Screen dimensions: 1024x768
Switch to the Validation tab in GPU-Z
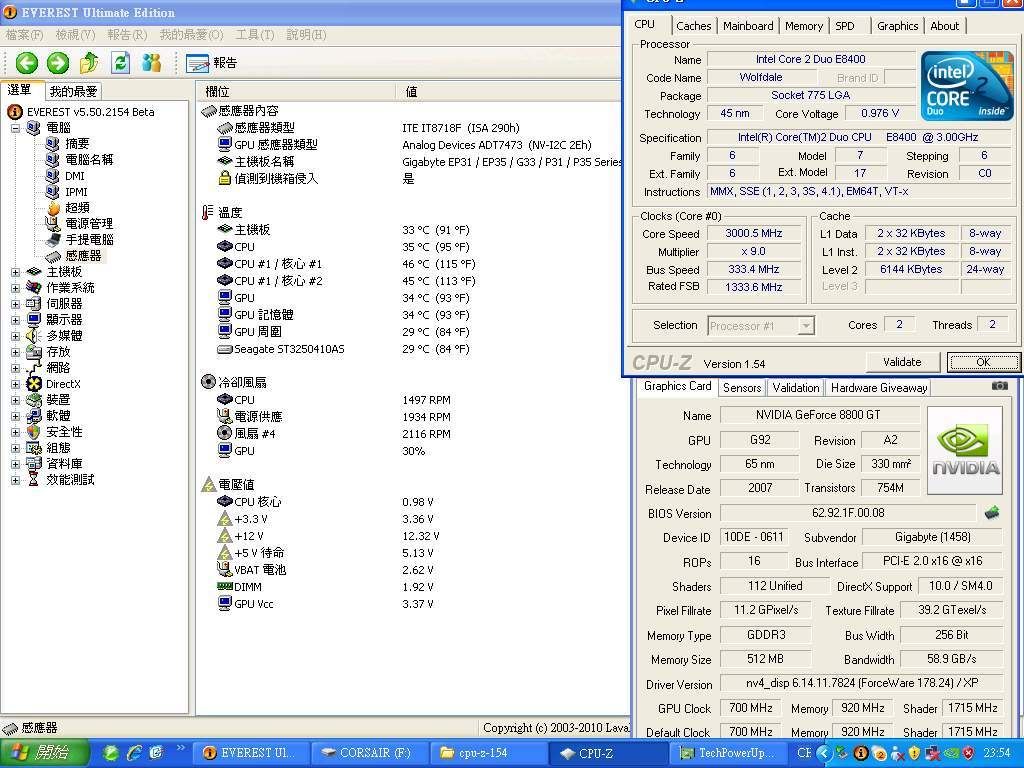tap(795, 388)
